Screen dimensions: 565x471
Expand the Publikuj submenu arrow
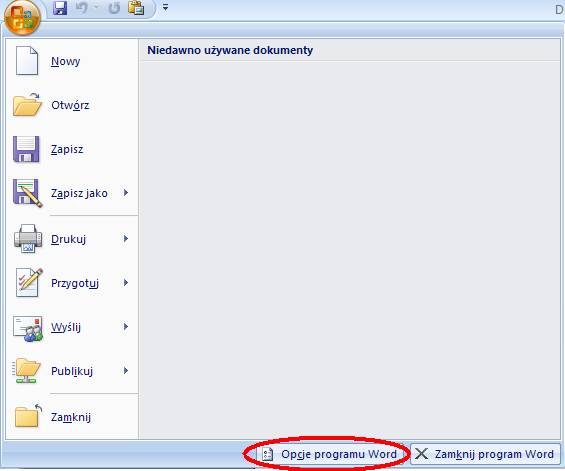[x=126, y=370]
